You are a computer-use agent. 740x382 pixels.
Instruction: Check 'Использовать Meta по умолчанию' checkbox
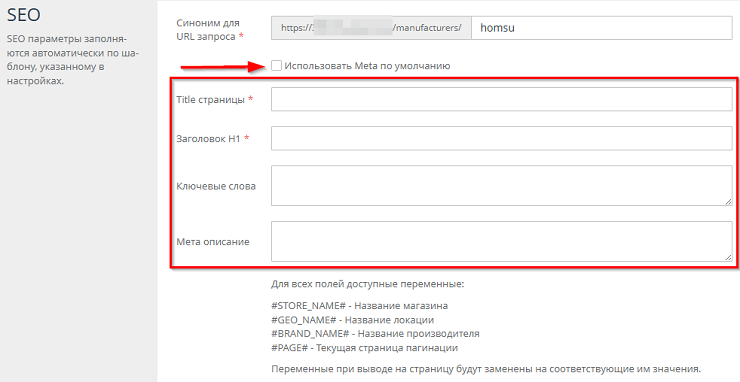277,66
